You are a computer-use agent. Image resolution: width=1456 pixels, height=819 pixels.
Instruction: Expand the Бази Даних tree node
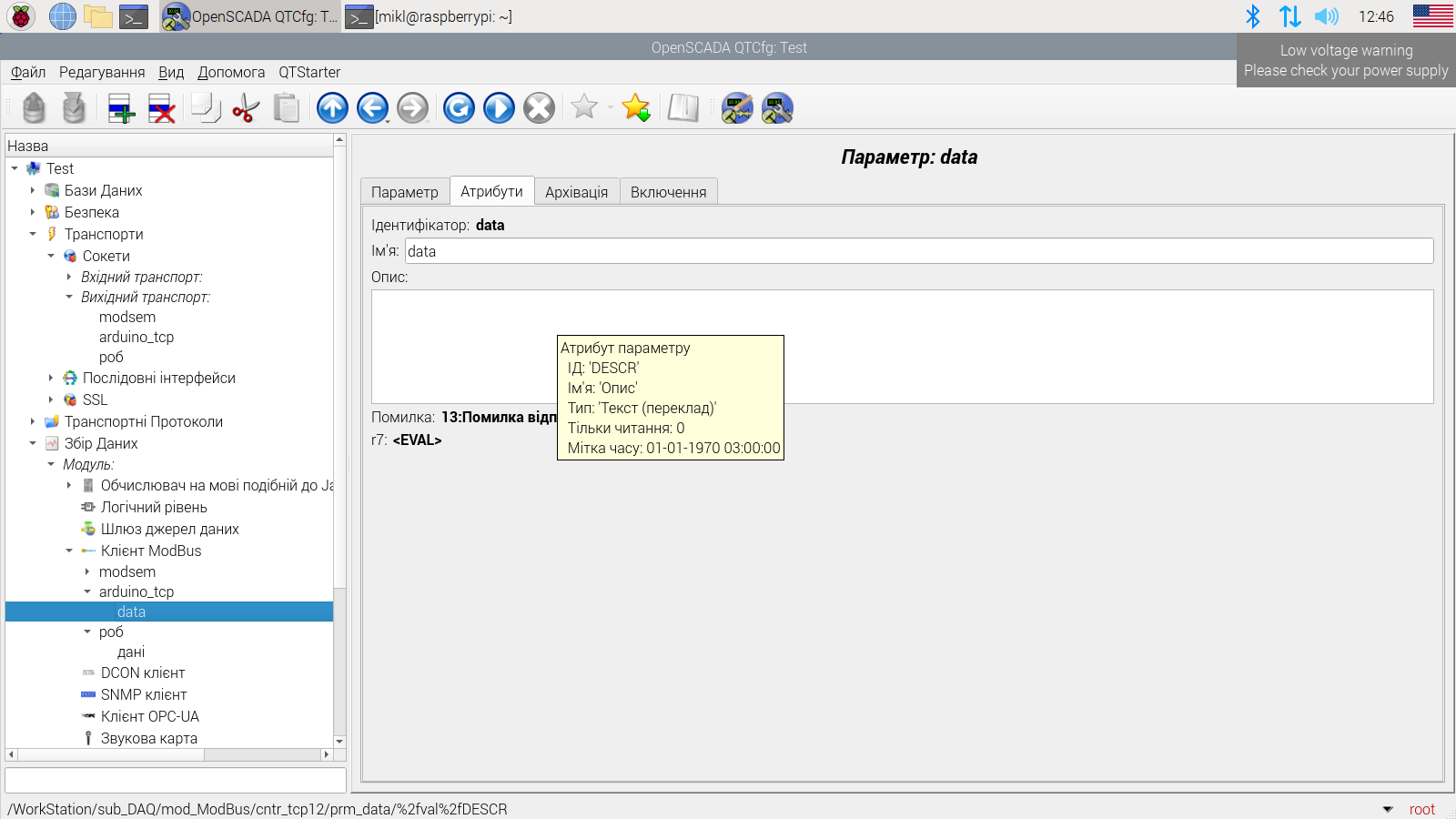[x=33, y=190]
